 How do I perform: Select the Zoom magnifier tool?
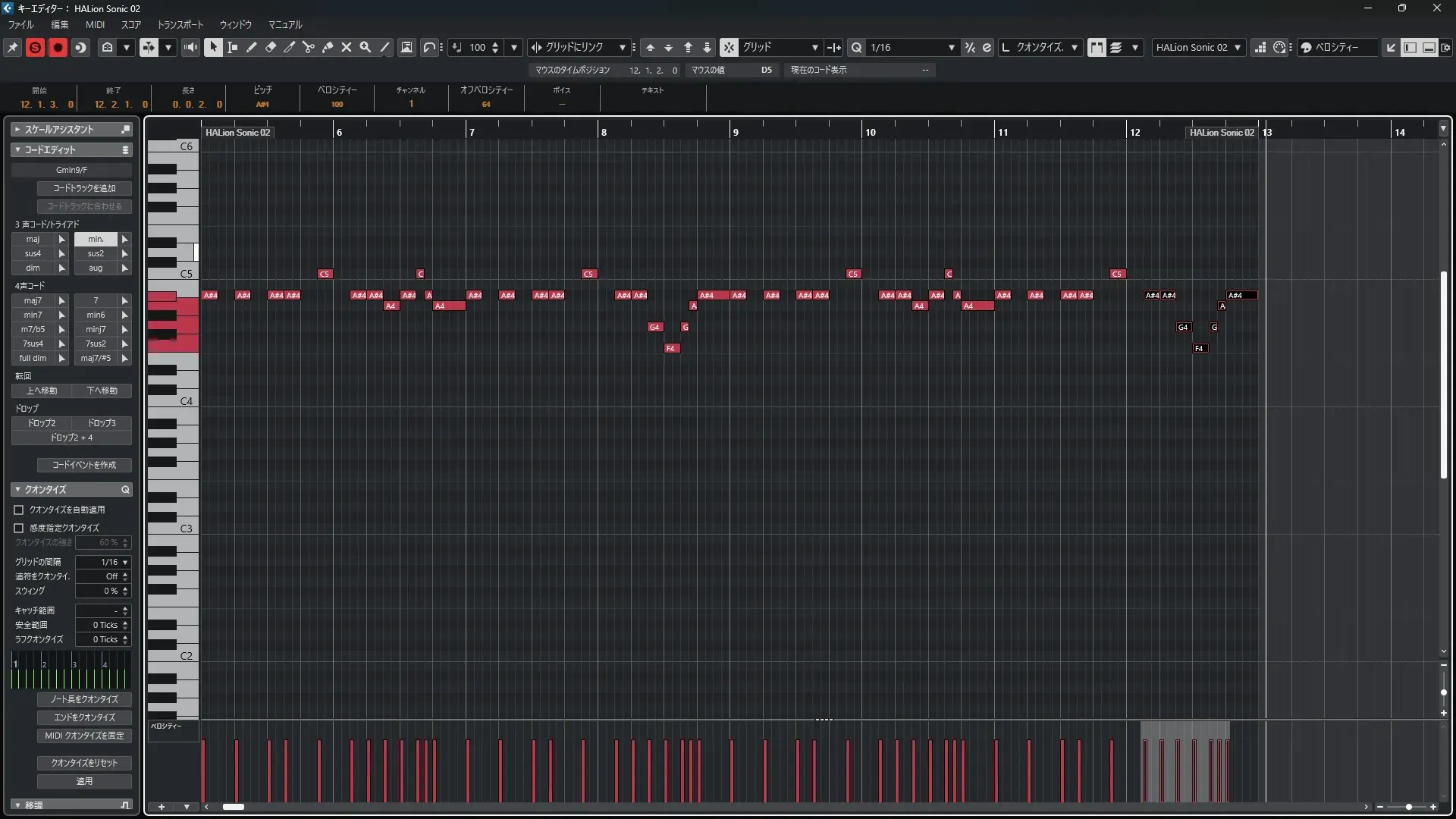(x=366, y=47)
